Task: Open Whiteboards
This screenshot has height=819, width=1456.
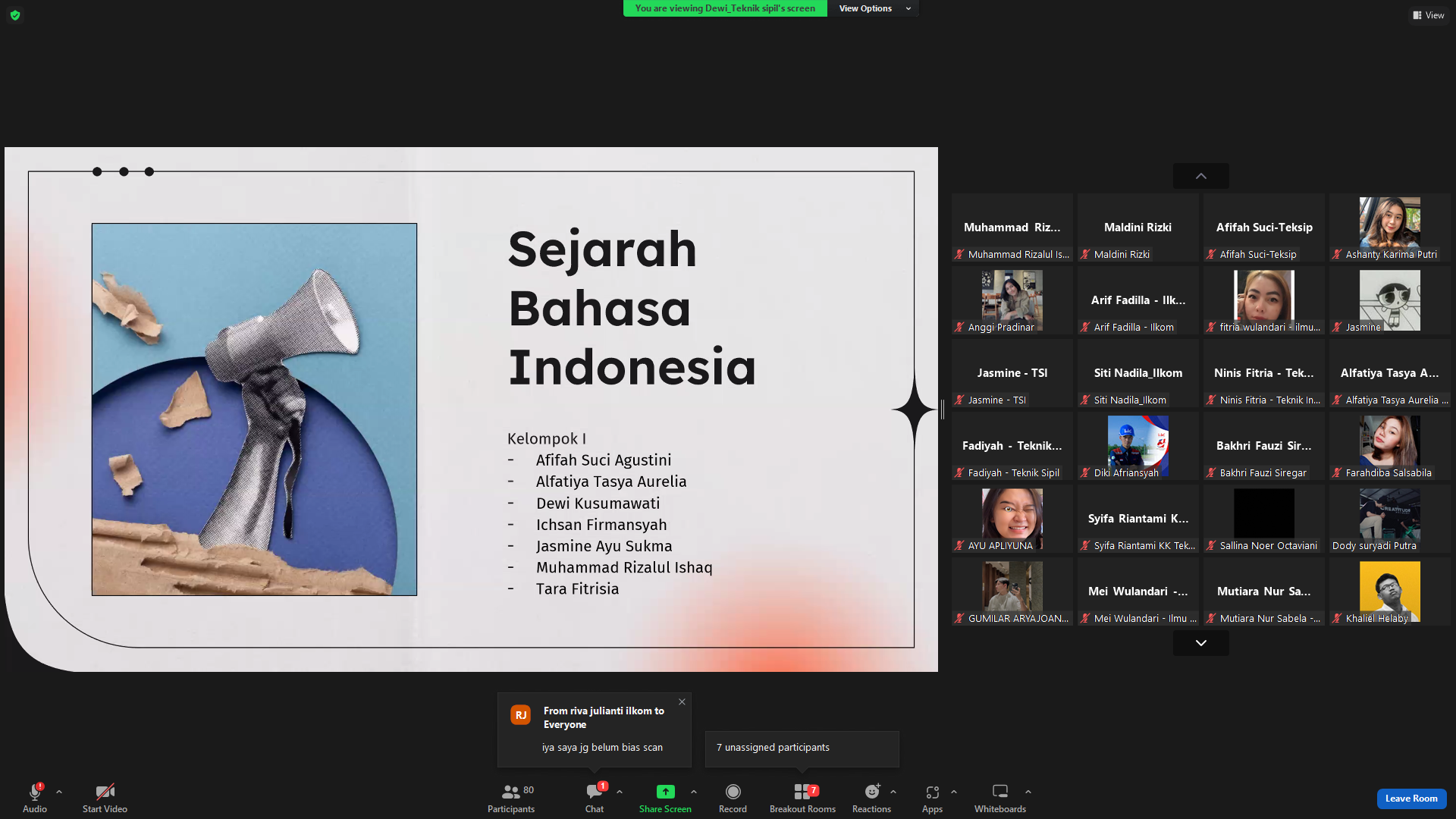Action: 1000,799
